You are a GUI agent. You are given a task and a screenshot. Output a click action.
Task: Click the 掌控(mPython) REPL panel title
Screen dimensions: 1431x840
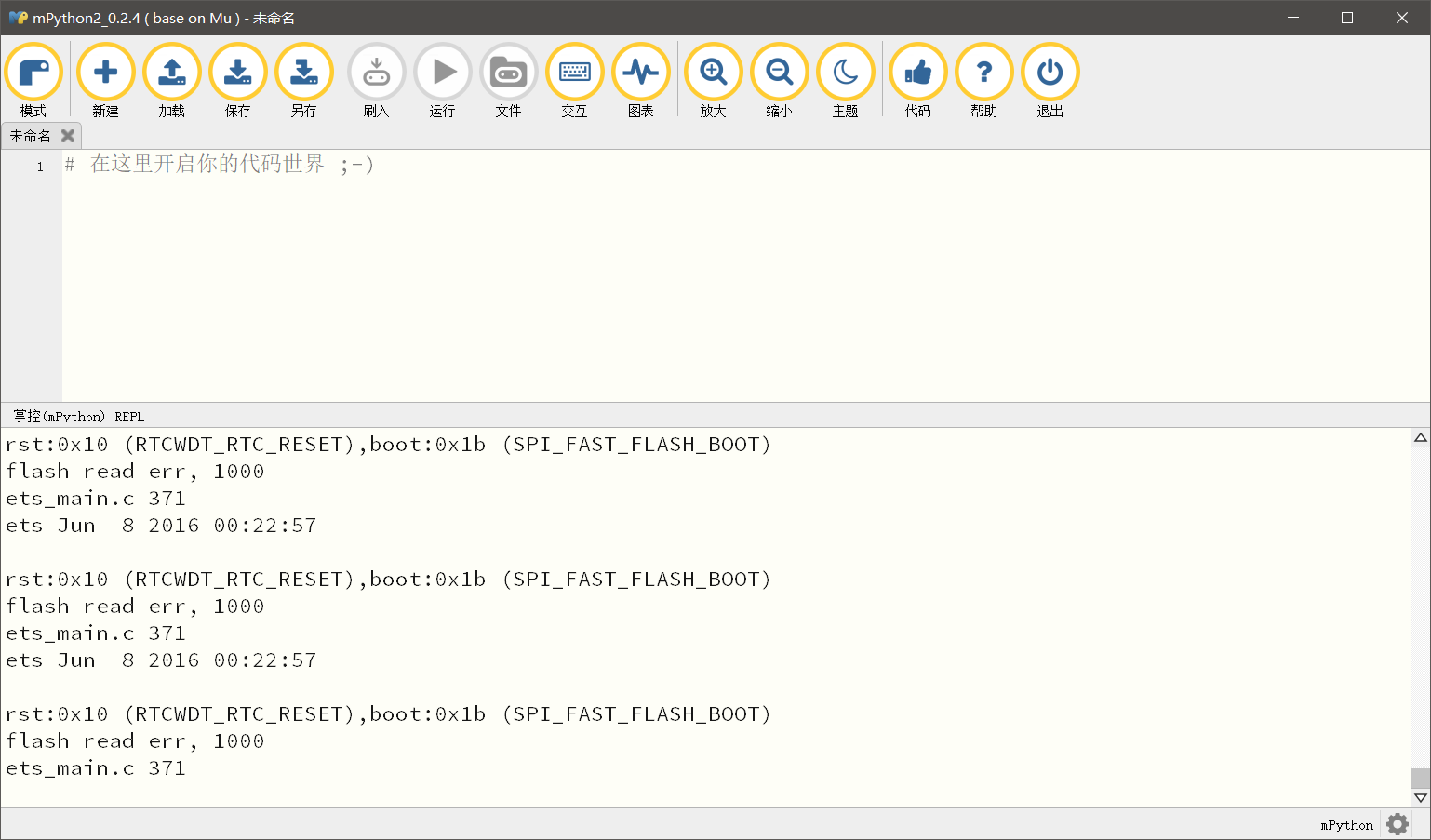78,417
